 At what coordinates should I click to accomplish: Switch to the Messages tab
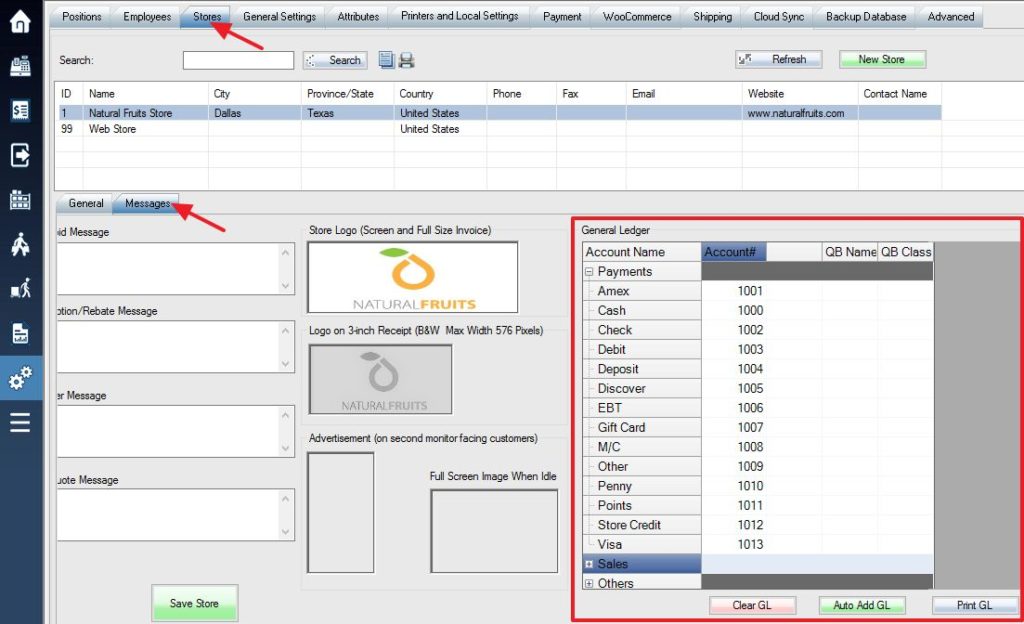(x=146, y=203)
